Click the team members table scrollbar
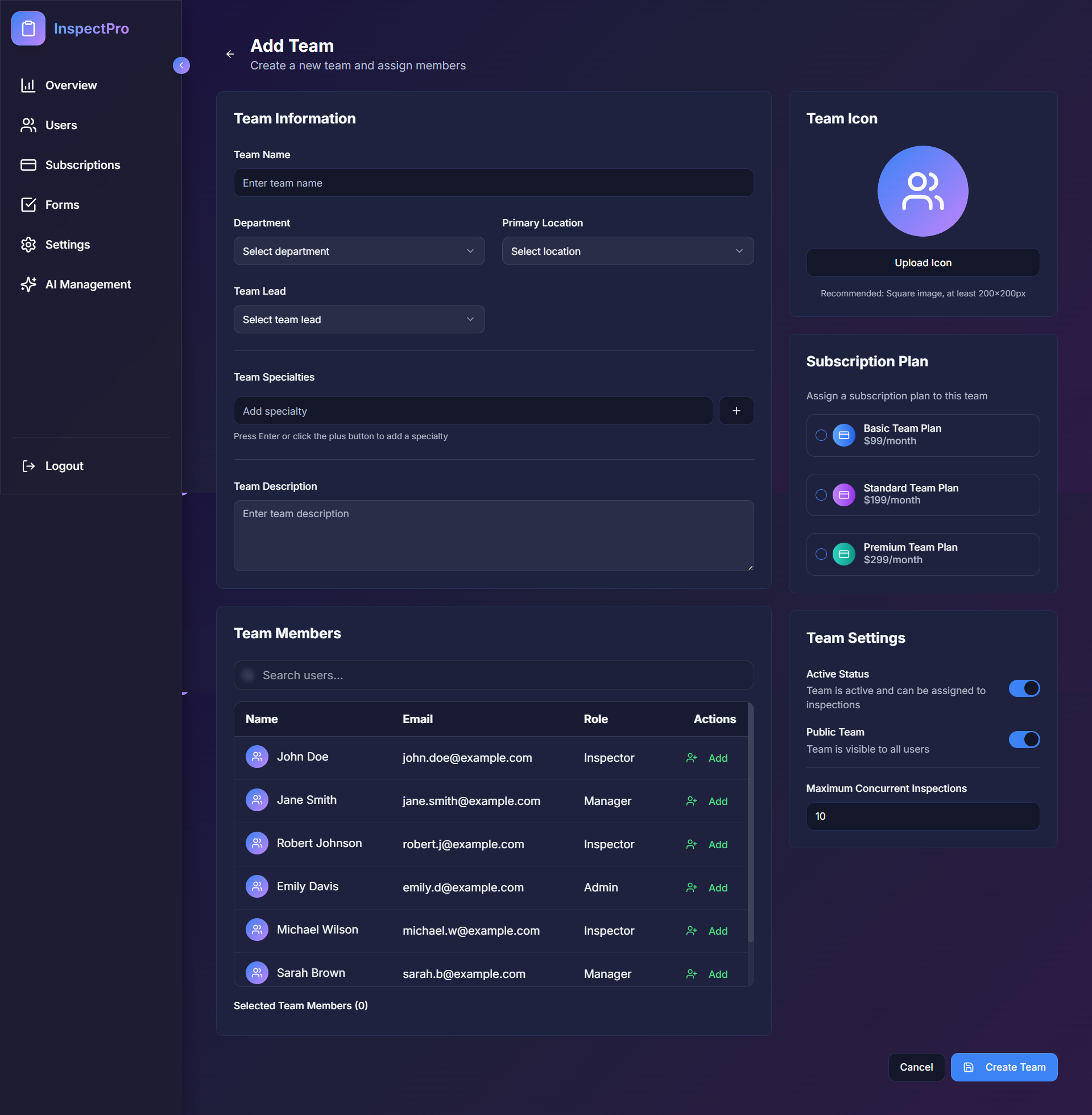This screenshot has height=1115, width=1092. point(751,821)
